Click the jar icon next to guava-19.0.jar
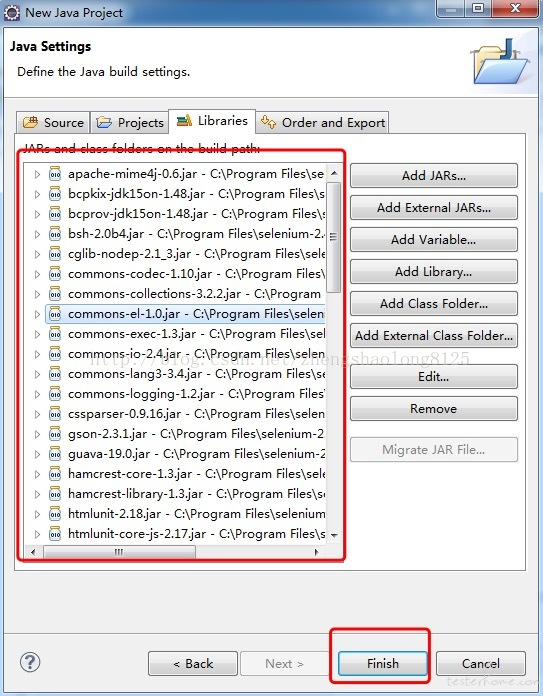Image resolution: width=543 pixels, height=696 pixels. click(55, 454)
